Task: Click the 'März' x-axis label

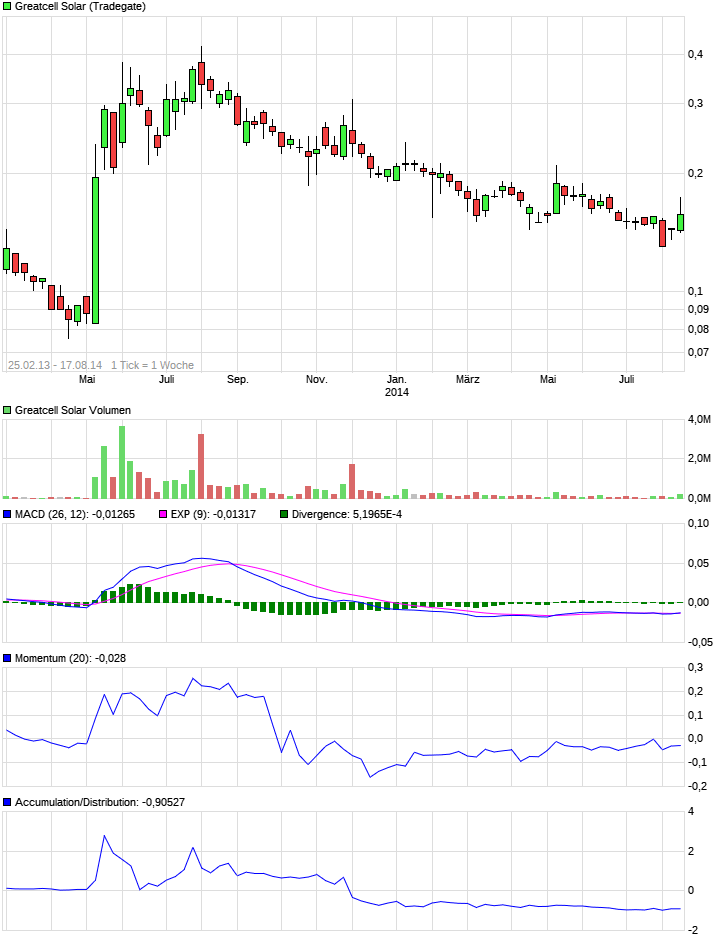Action: (468, 379)
